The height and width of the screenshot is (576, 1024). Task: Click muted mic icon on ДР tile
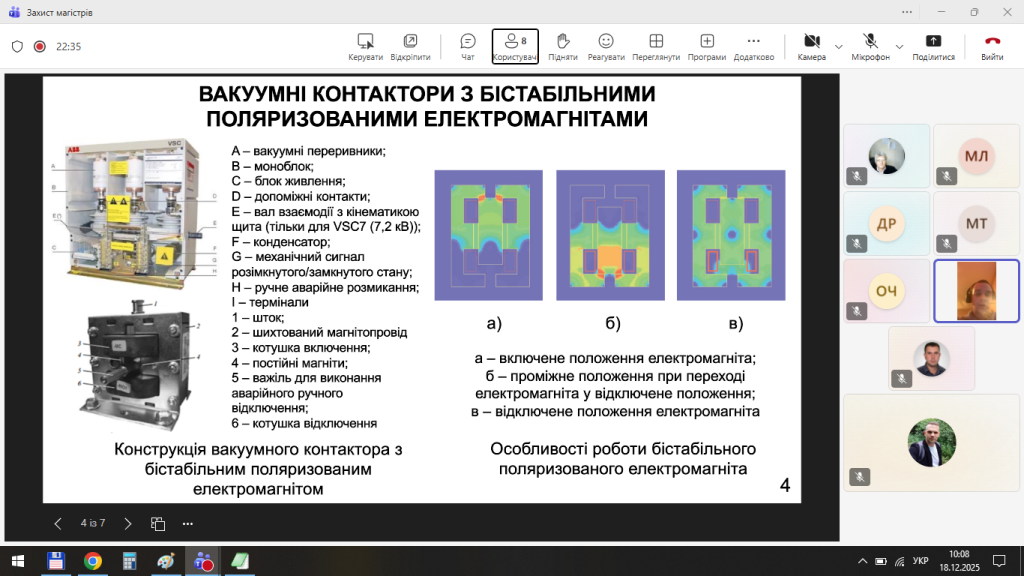coord(857,244)
